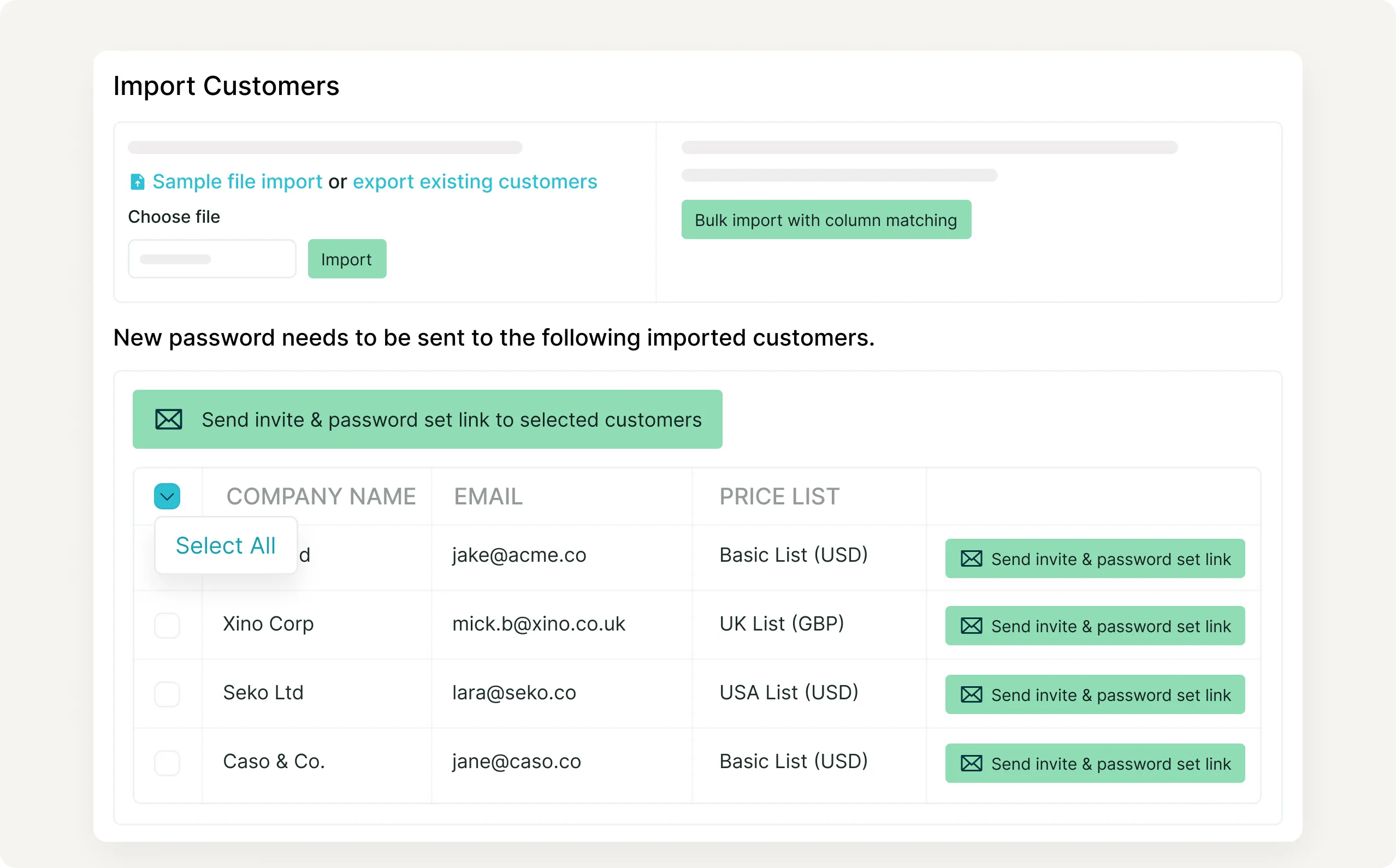Choose Select All from the popup menu
This screenshot has height=868, width=1396.
[x=226, y=545]
